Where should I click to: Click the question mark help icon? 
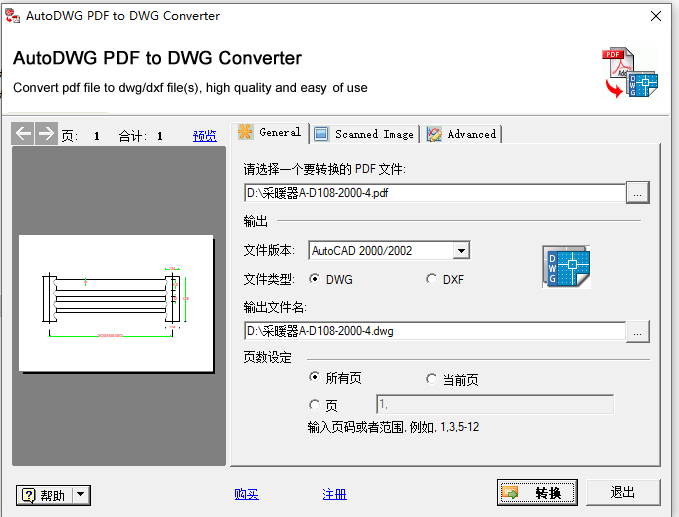click(28, 495)
